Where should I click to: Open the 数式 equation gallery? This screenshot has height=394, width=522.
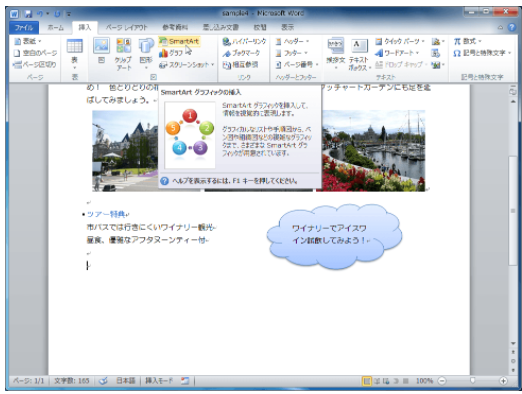pyautogui.click(x=468, y=41)
